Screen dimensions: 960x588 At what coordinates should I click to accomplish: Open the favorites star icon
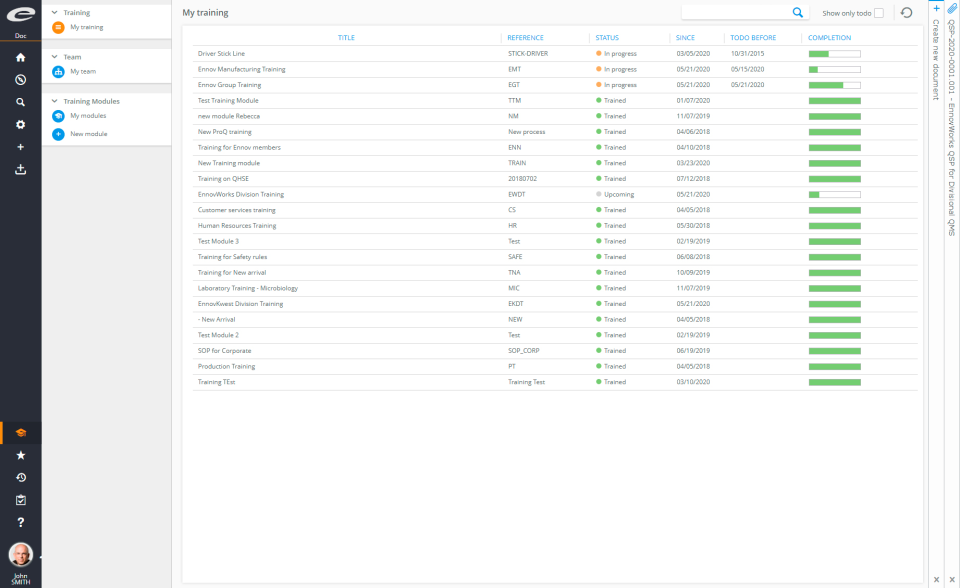pyautogui.click(x=20, y=455)
